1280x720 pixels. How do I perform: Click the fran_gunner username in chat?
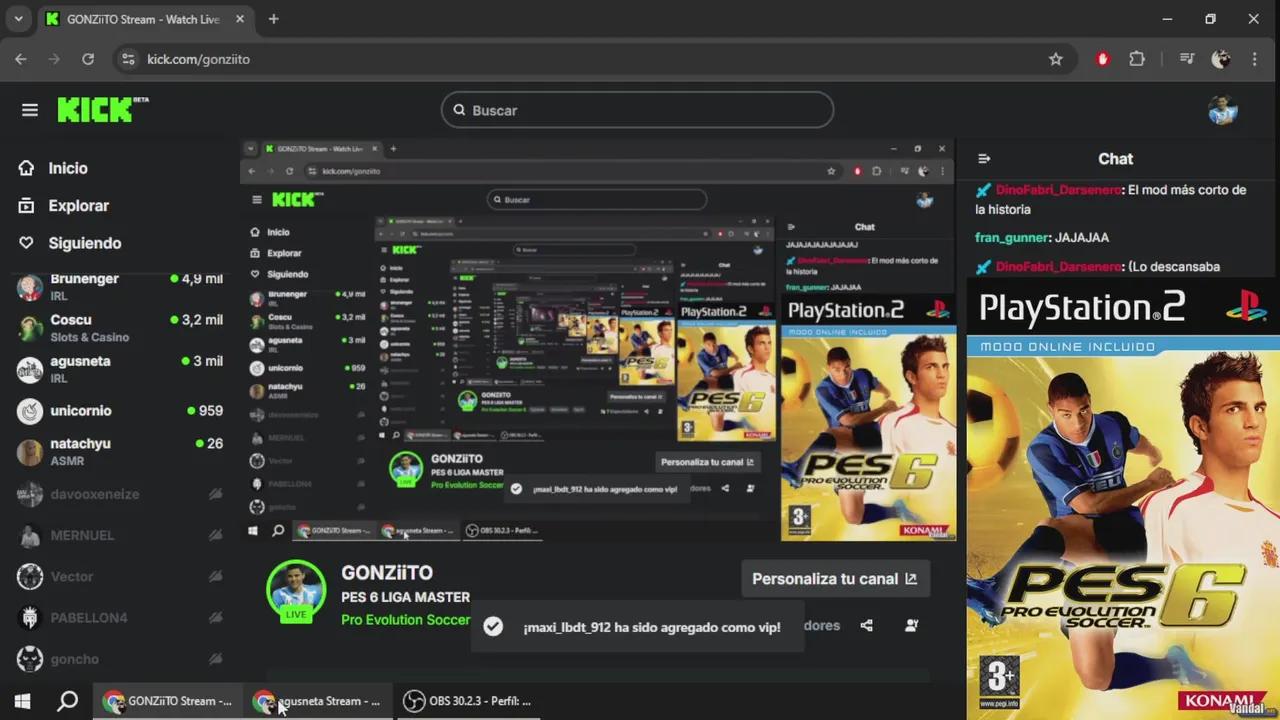click(x=1012, y=238)
